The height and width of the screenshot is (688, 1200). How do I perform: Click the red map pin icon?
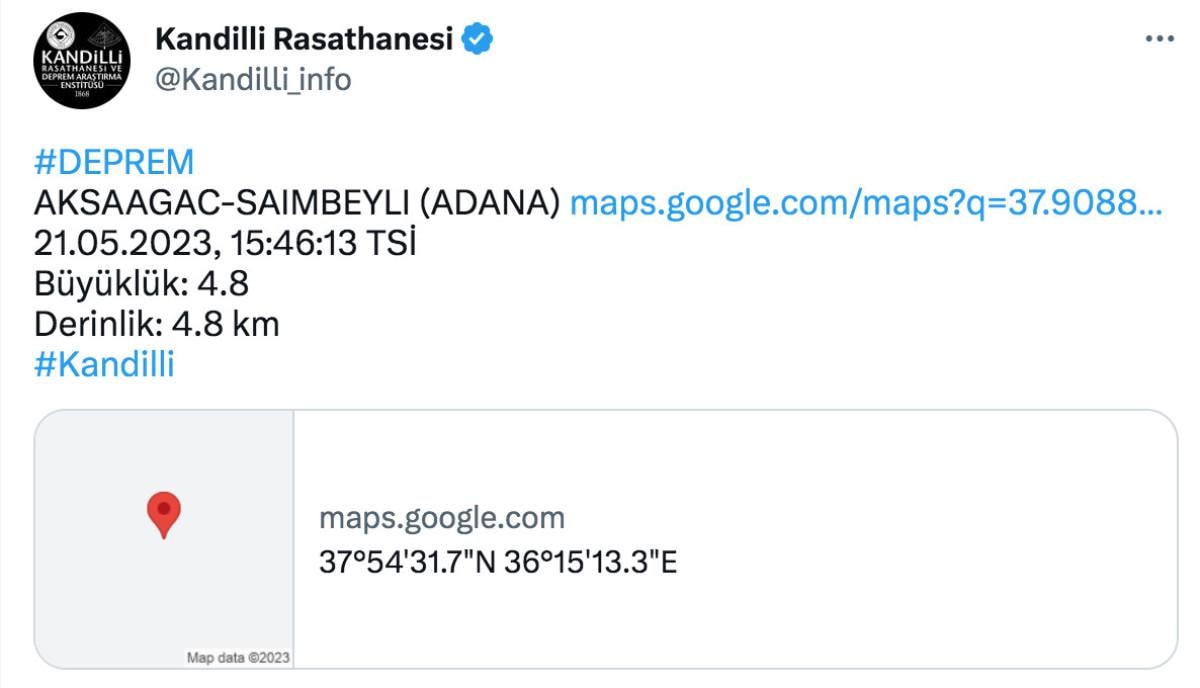pyautogui.click(x=163, y=514)
